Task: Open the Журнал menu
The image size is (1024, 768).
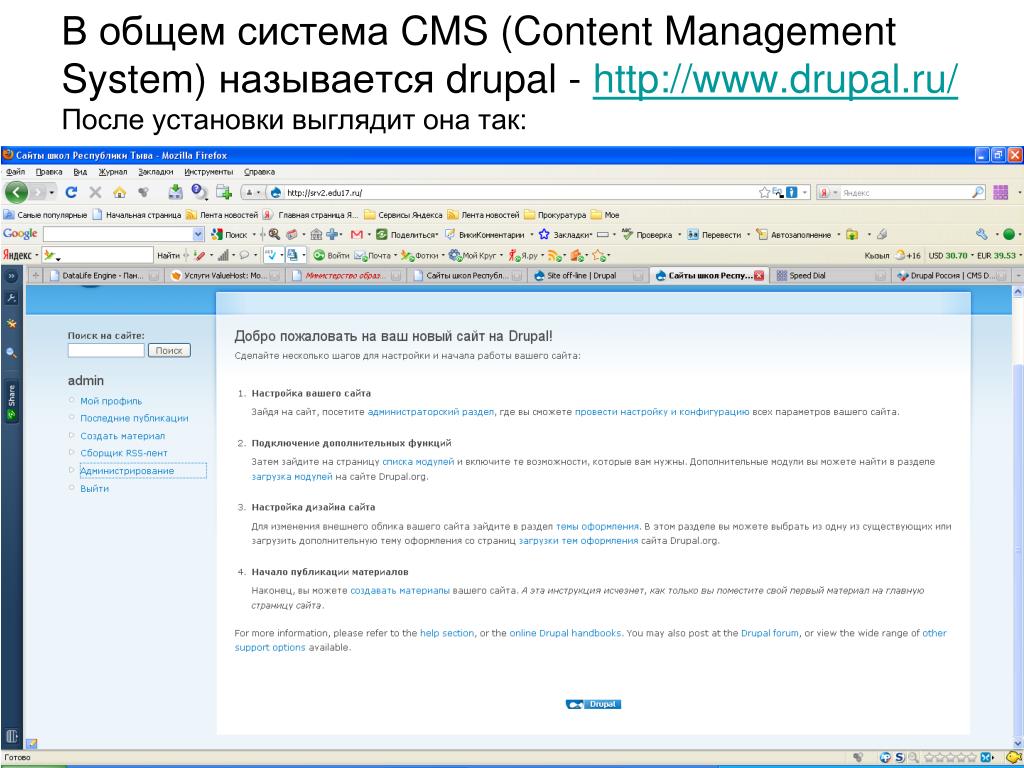Action: pos(113,172)
